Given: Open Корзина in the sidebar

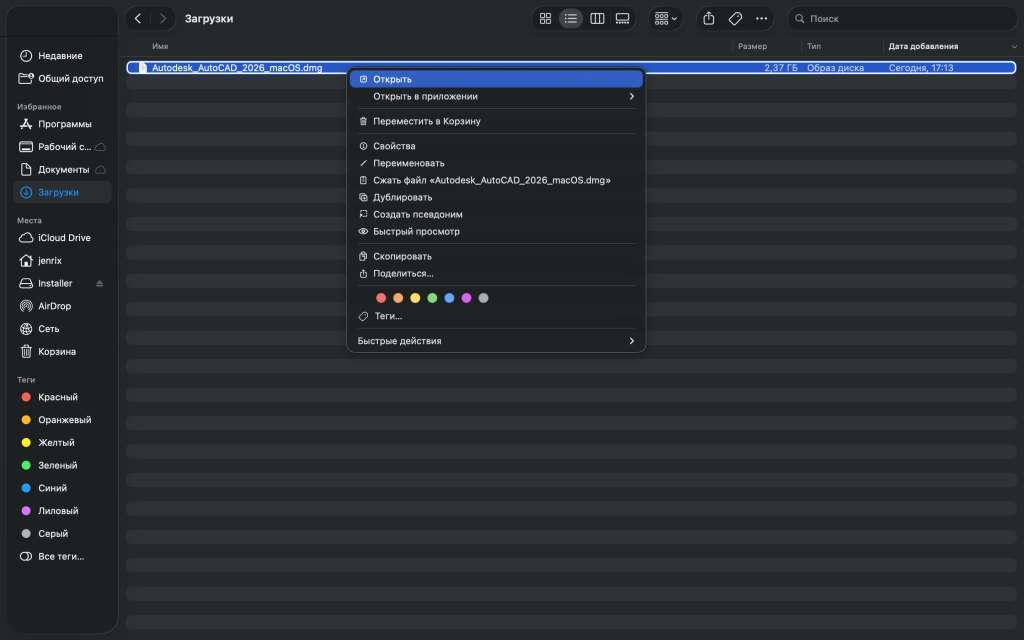Looking at the screenshot, I should (x=62, y=351).
